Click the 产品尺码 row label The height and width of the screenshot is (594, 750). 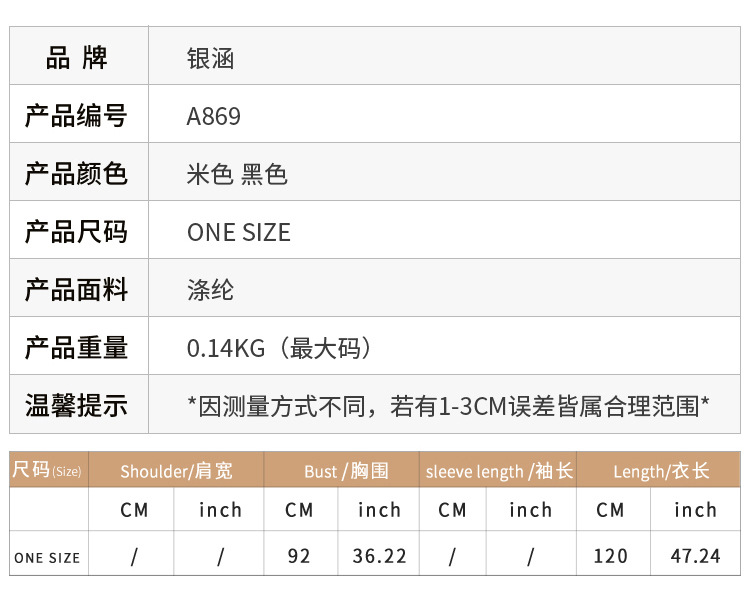[x=77, y=232]
